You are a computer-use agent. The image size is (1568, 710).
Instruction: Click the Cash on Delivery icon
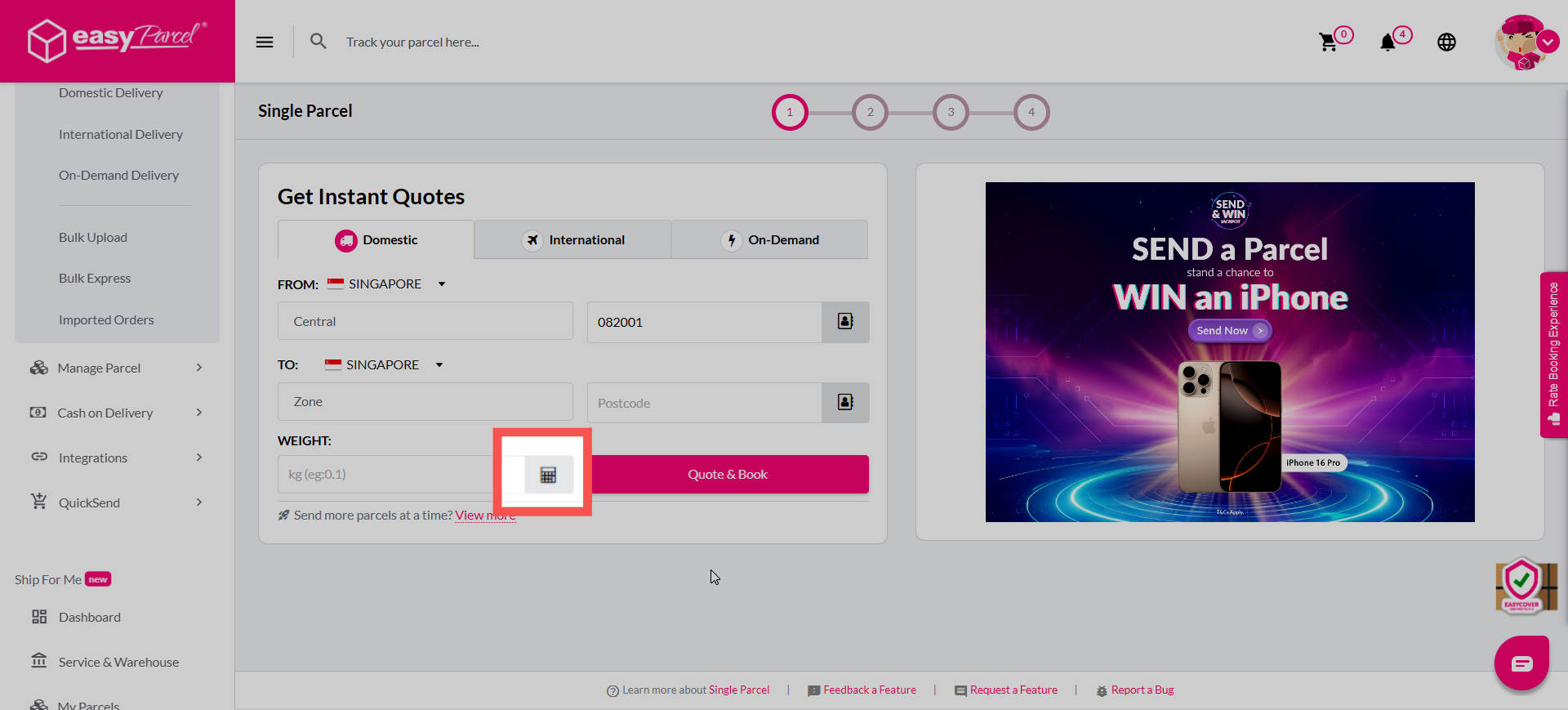point(38,413)
